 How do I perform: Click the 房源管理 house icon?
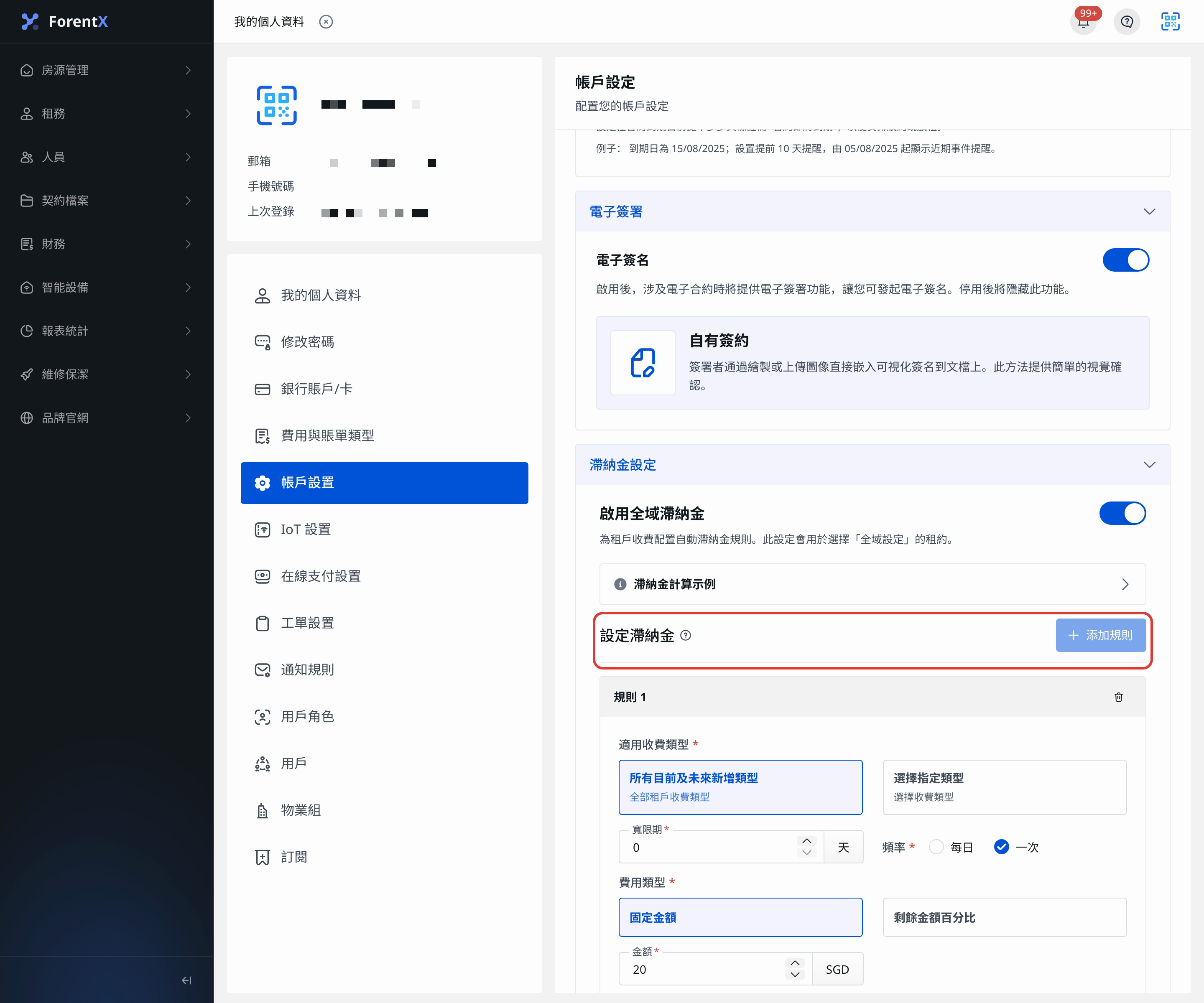pyautogui.click(x=26, y=70)
